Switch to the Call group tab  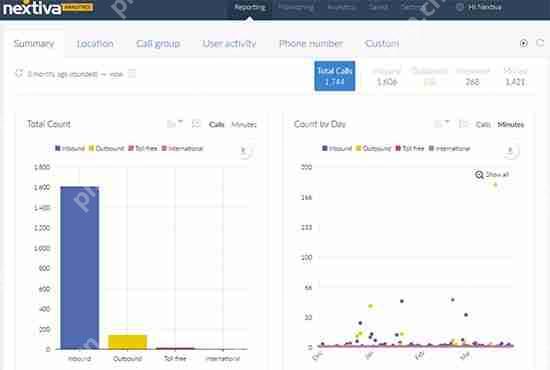point(158,43)
